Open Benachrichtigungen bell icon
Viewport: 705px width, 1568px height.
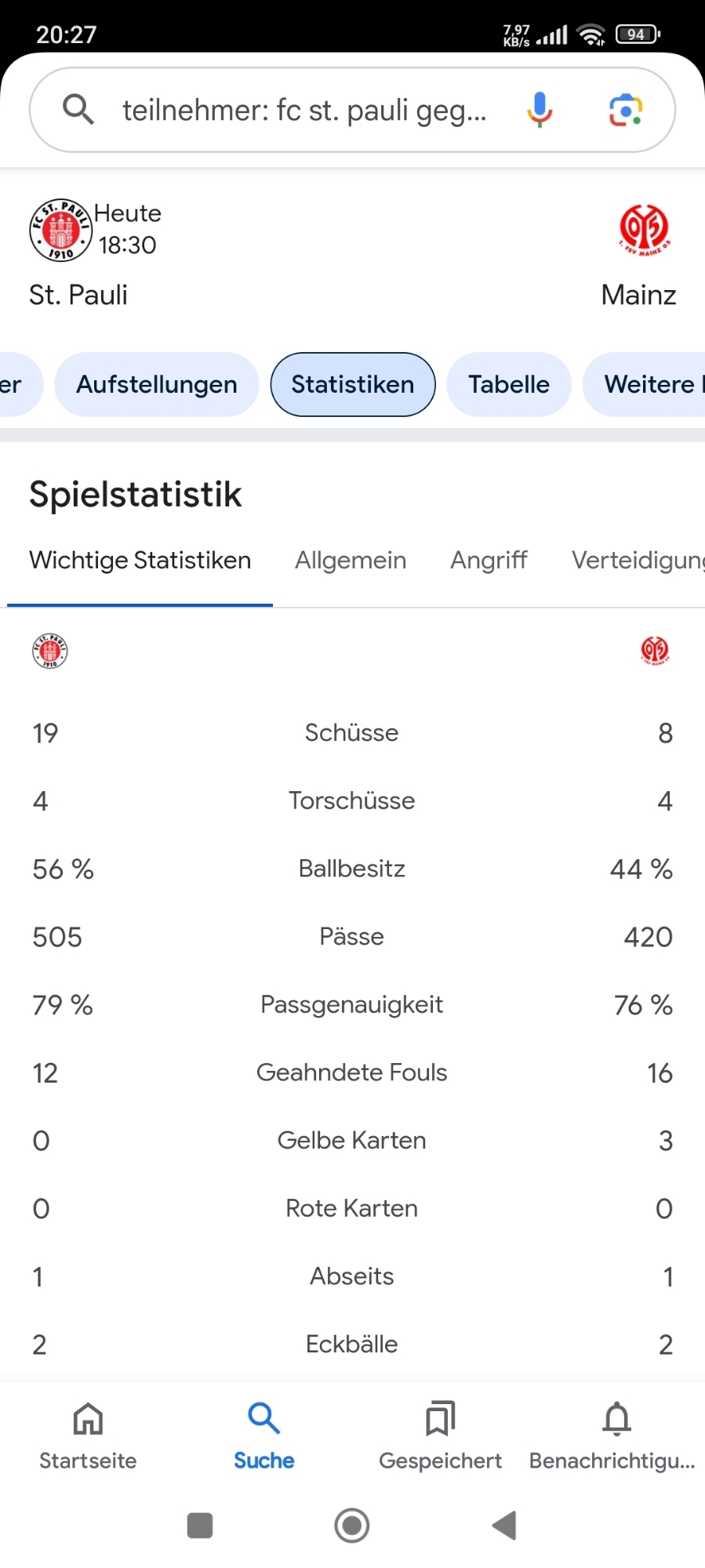click(616, 1419)
